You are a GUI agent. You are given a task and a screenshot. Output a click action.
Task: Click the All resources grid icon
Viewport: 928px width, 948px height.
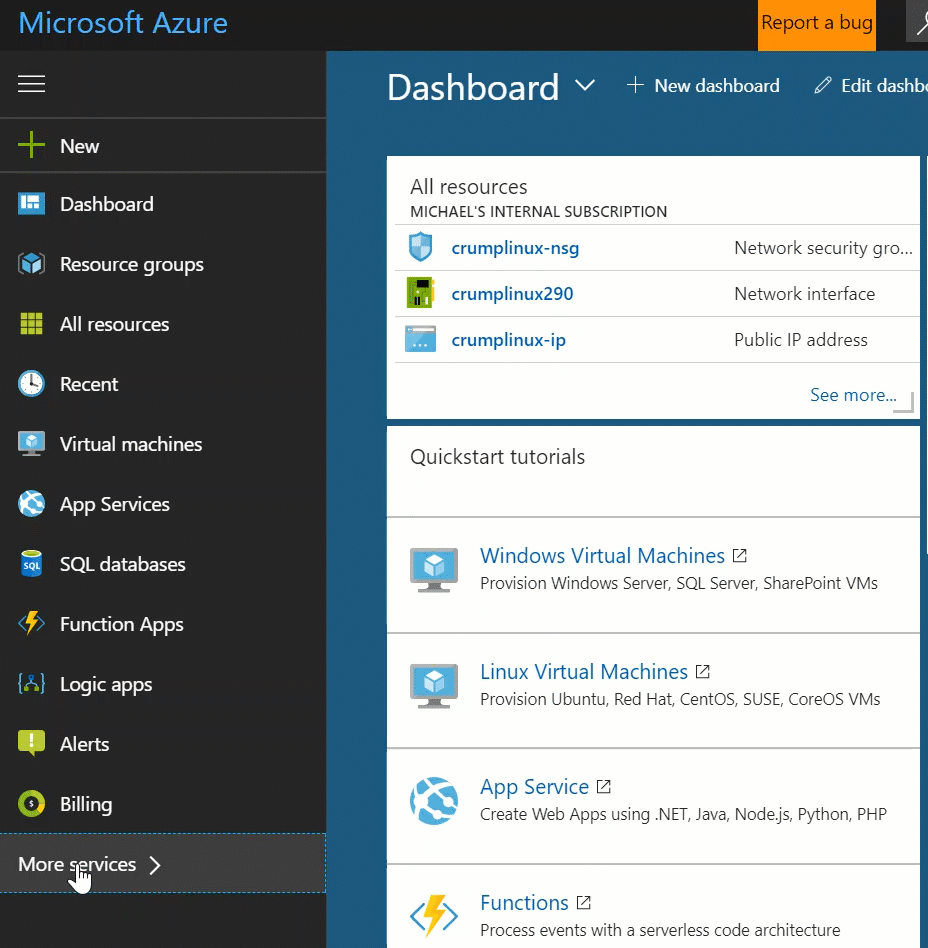click(32, 324)
